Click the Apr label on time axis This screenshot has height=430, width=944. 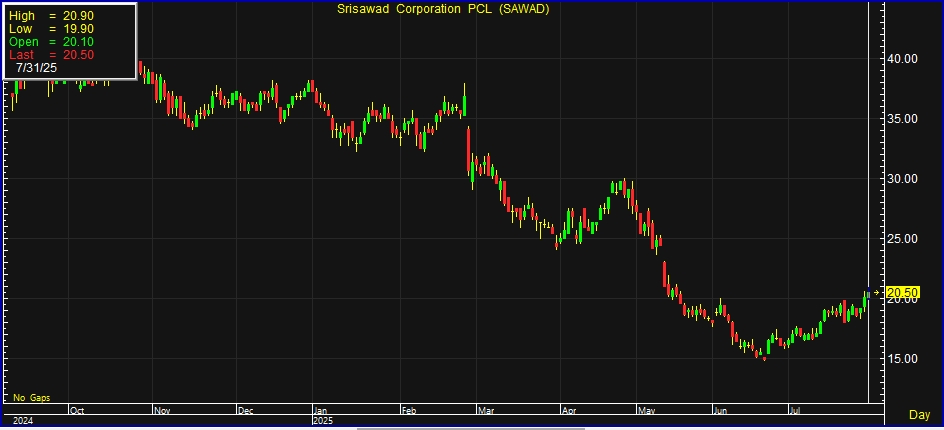570,411
